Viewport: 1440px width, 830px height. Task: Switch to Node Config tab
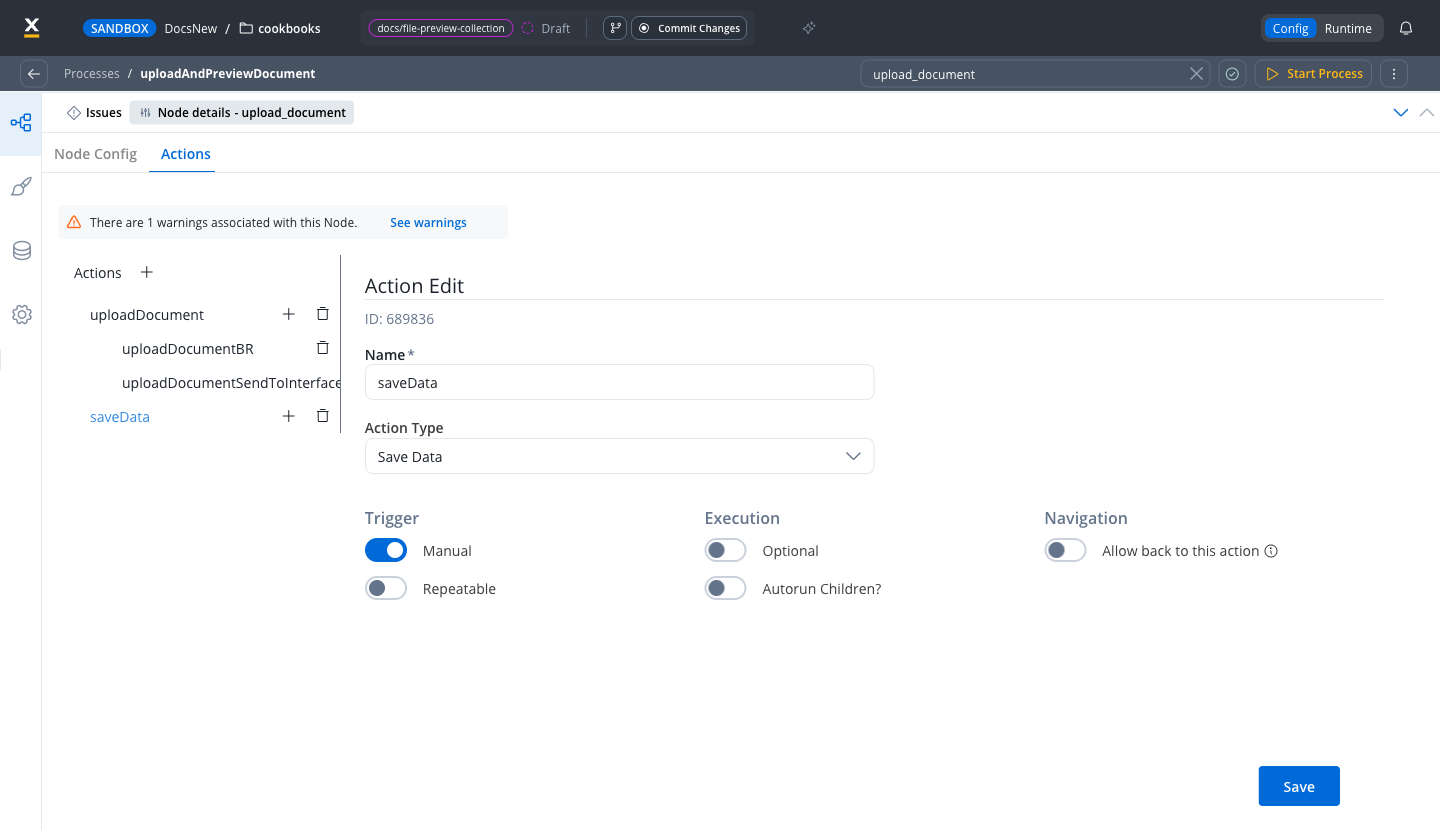coord(95,154)
